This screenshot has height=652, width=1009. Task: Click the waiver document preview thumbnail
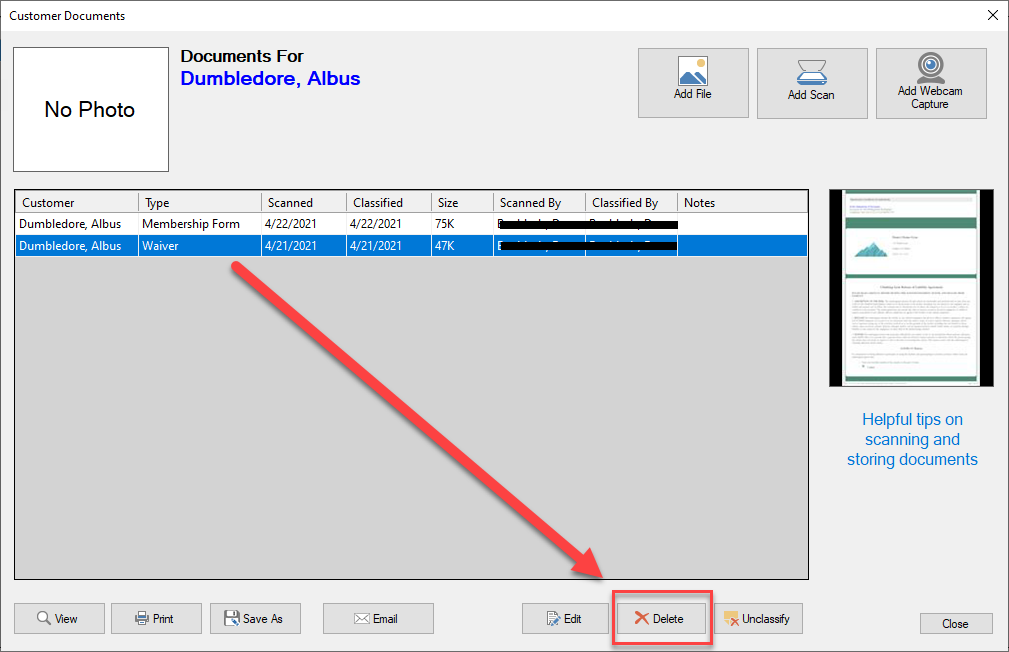[911, 288]
